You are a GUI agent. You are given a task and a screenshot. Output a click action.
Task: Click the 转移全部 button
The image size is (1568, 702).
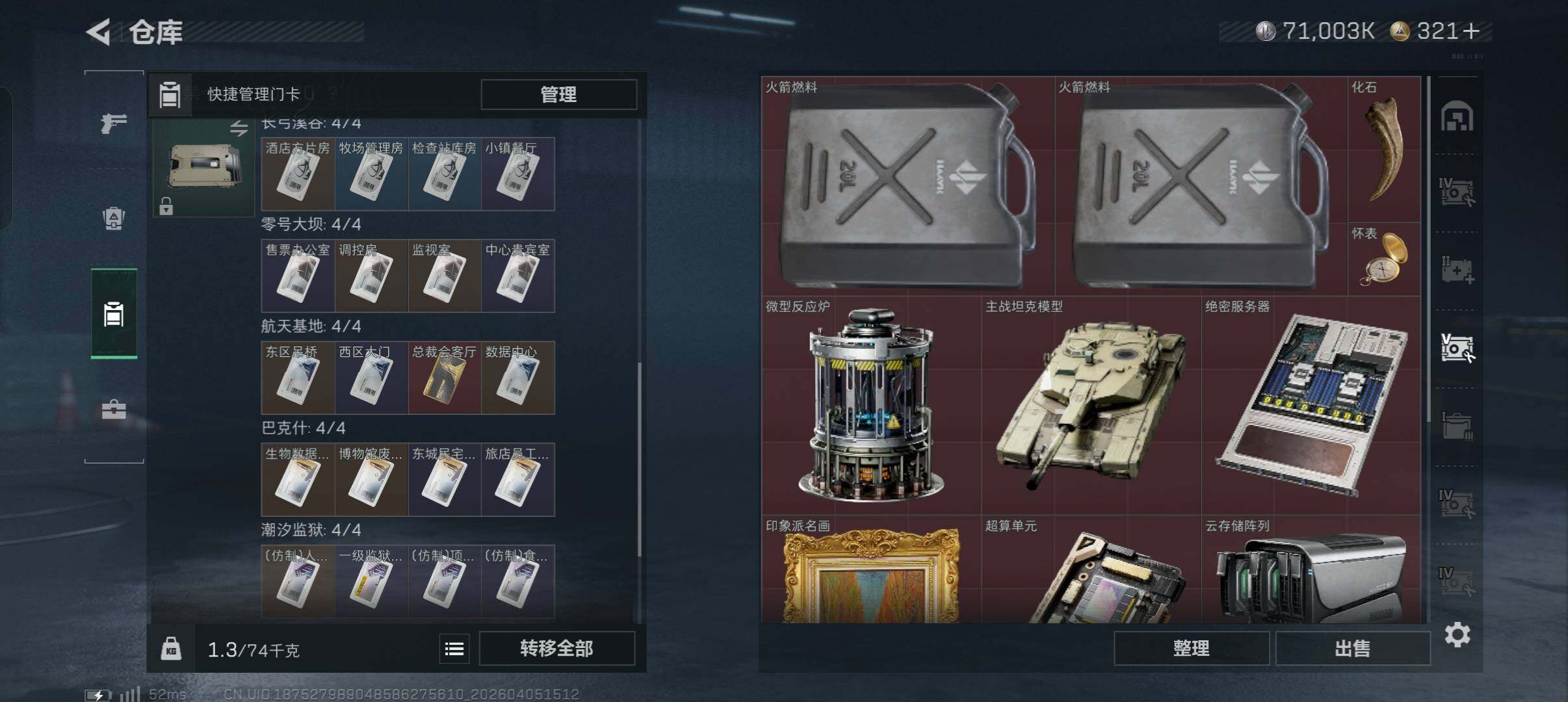(556, 649)
